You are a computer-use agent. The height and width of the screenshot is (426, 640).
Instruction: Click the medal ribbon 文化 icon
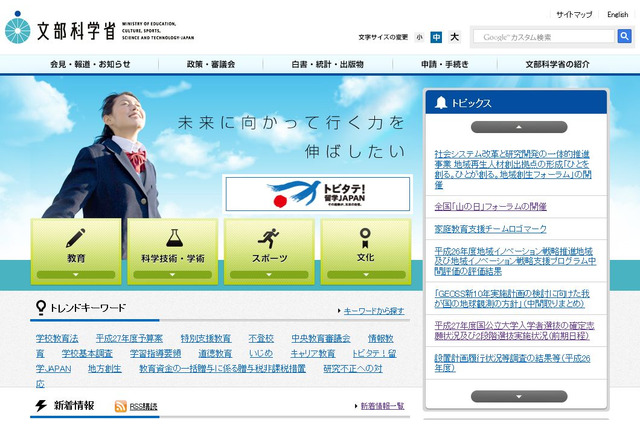point(365,238)
